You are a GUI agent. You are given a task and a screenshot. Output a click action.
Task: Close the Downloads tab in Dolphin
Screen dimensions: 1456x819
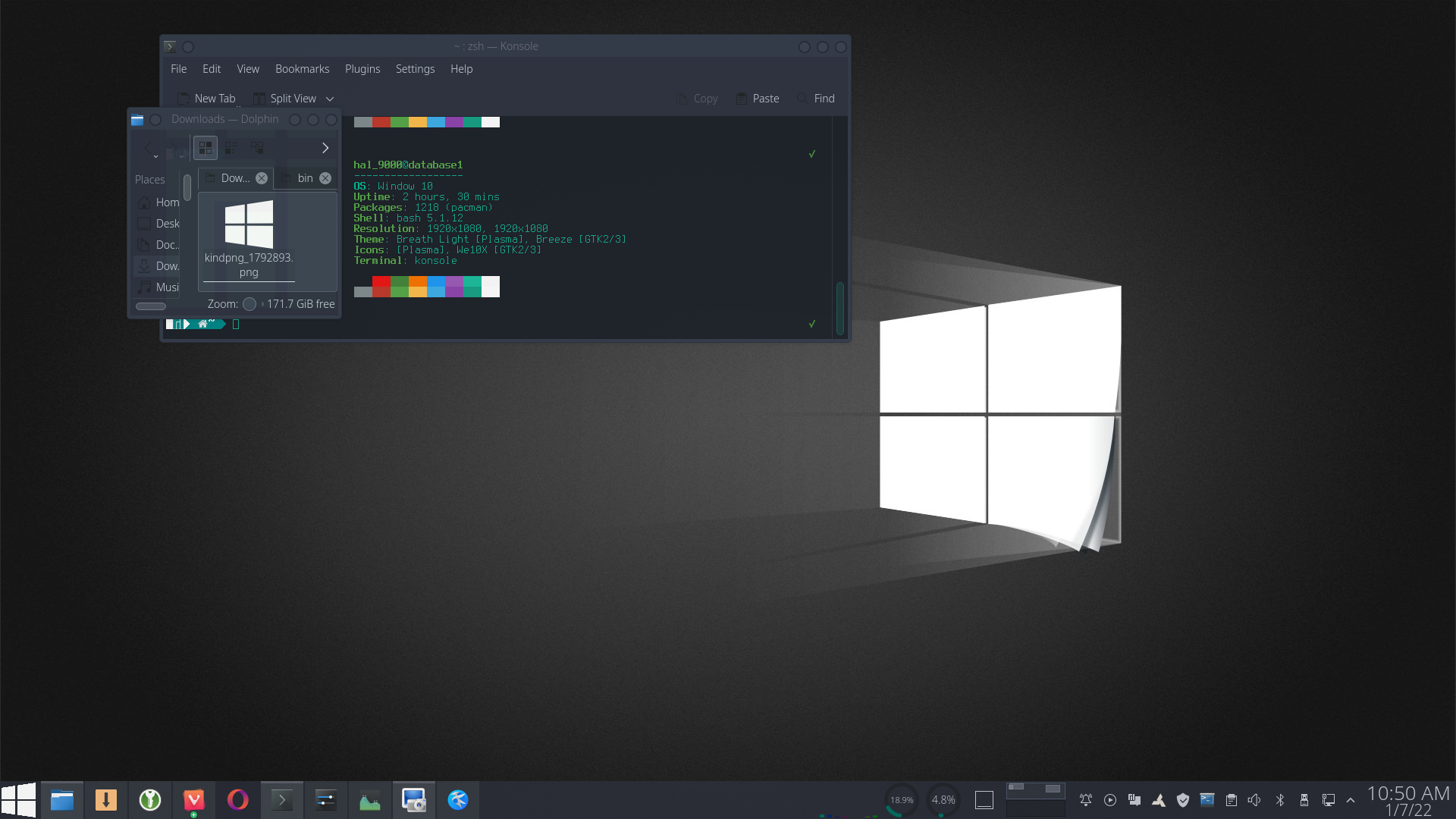(262, 178)
